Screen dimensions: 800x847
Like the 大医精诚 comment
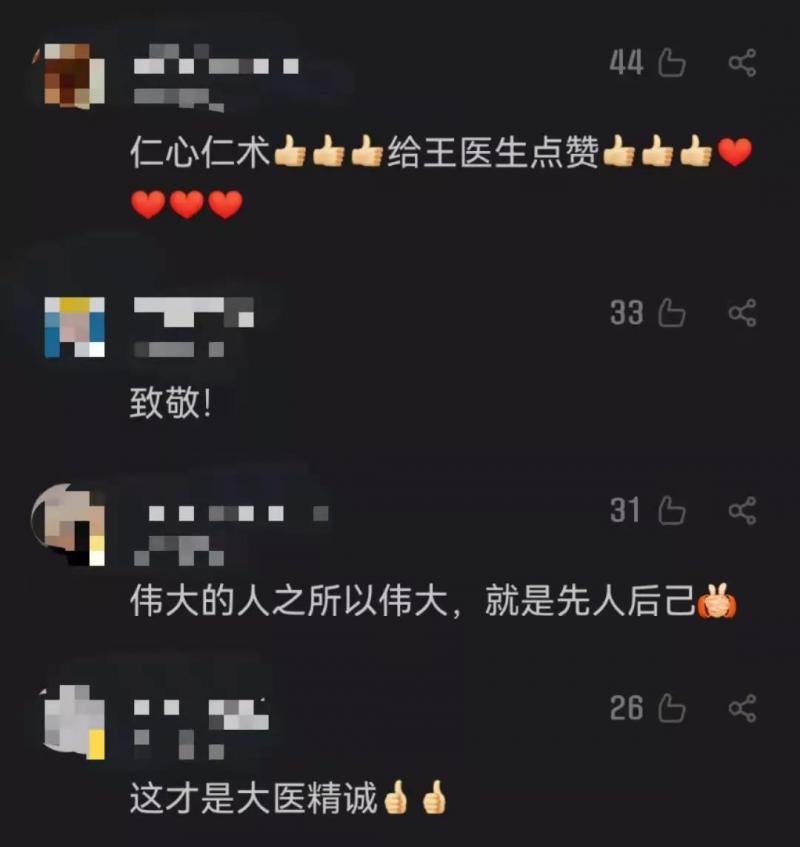(x=672, y=708)
